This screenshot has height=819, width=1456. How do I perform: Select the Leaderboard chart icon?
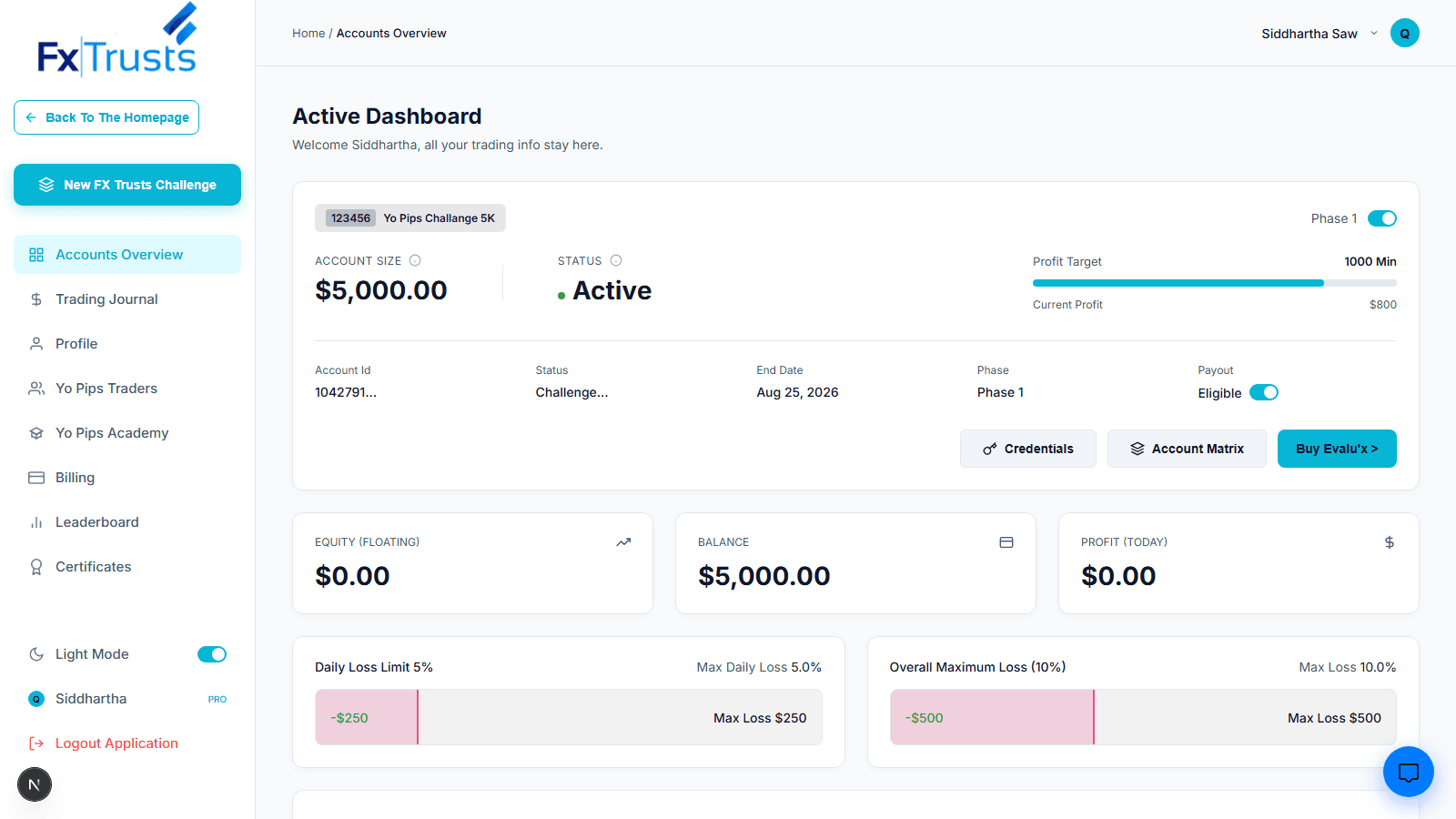pos(36,521)
